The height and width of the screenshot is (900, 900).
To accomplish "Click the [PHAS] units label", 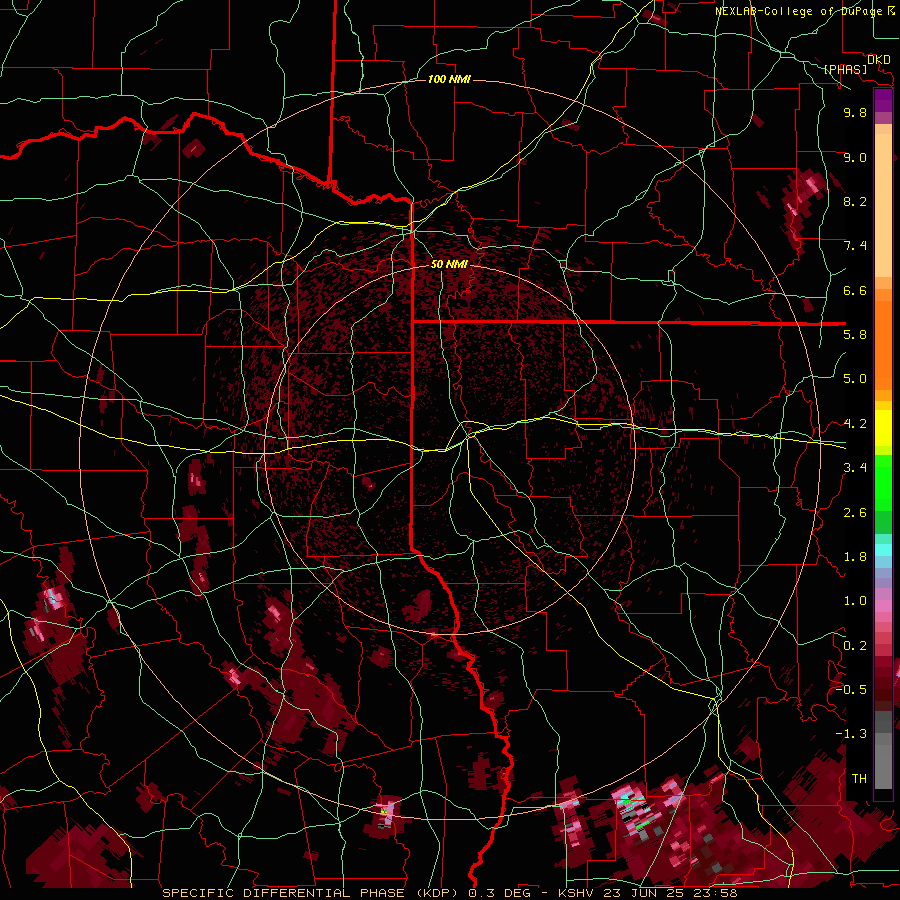I will coord(845,70).
